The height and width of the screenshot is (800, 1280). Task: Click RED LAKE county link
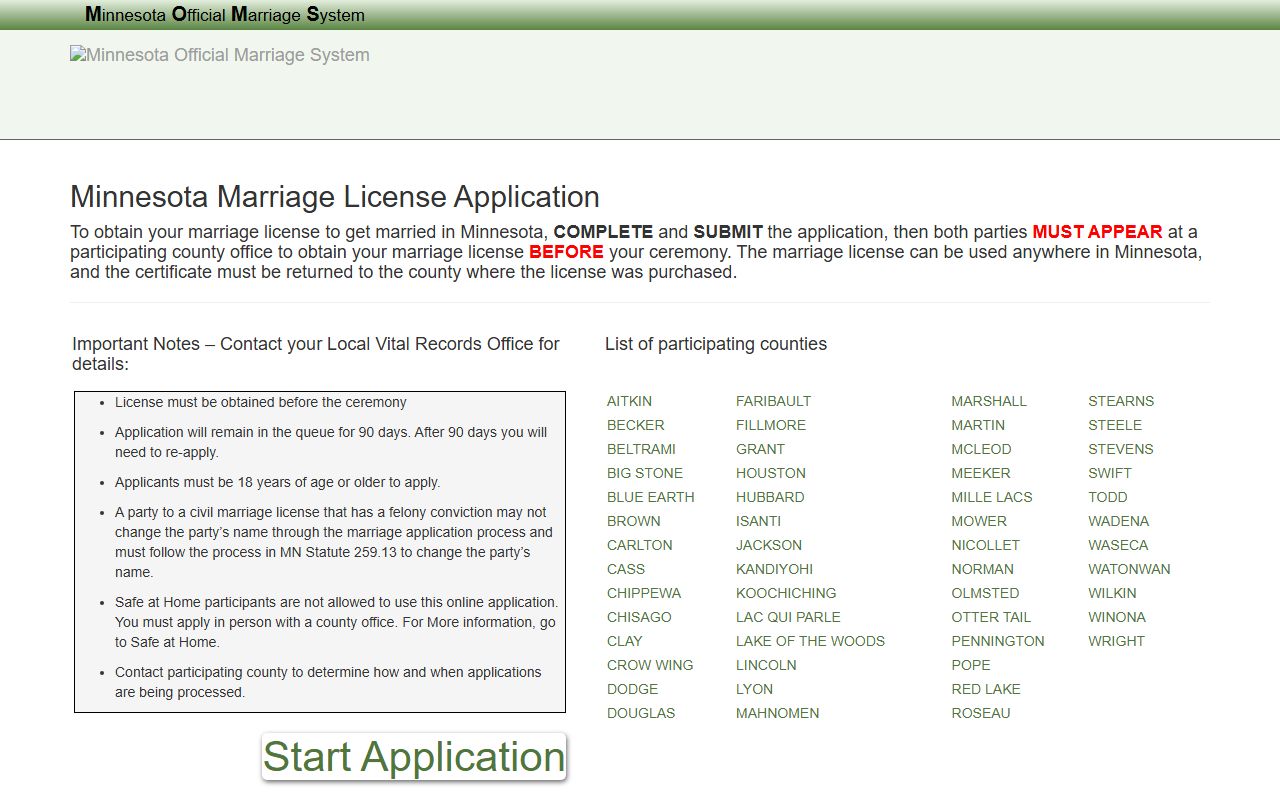pos(986,689)
